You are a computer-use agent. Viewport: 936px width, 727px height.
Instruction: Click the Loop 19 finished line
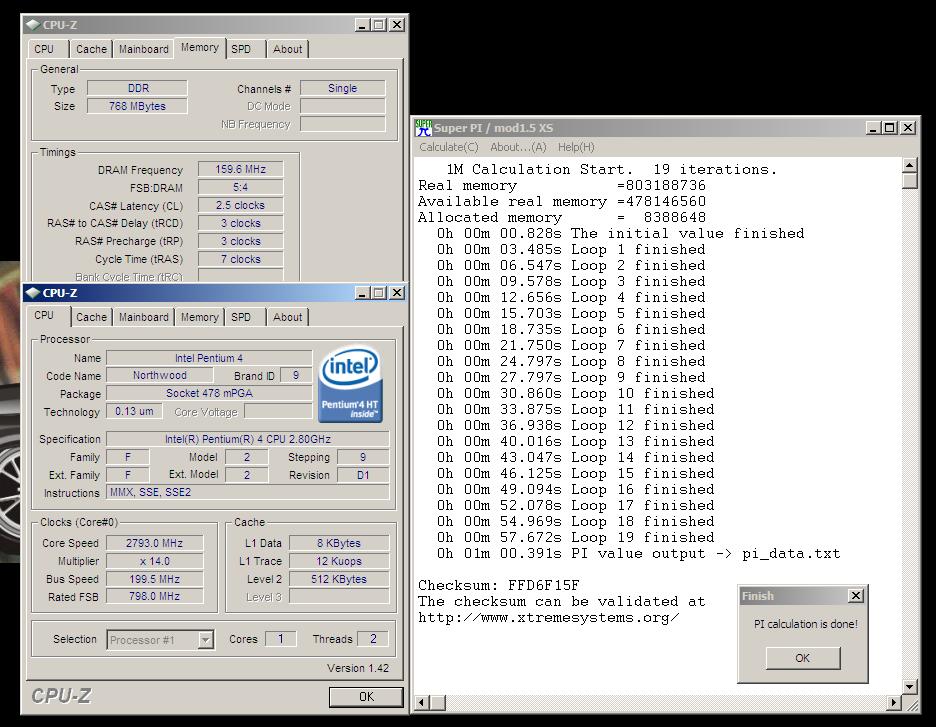tap(575, 538)
